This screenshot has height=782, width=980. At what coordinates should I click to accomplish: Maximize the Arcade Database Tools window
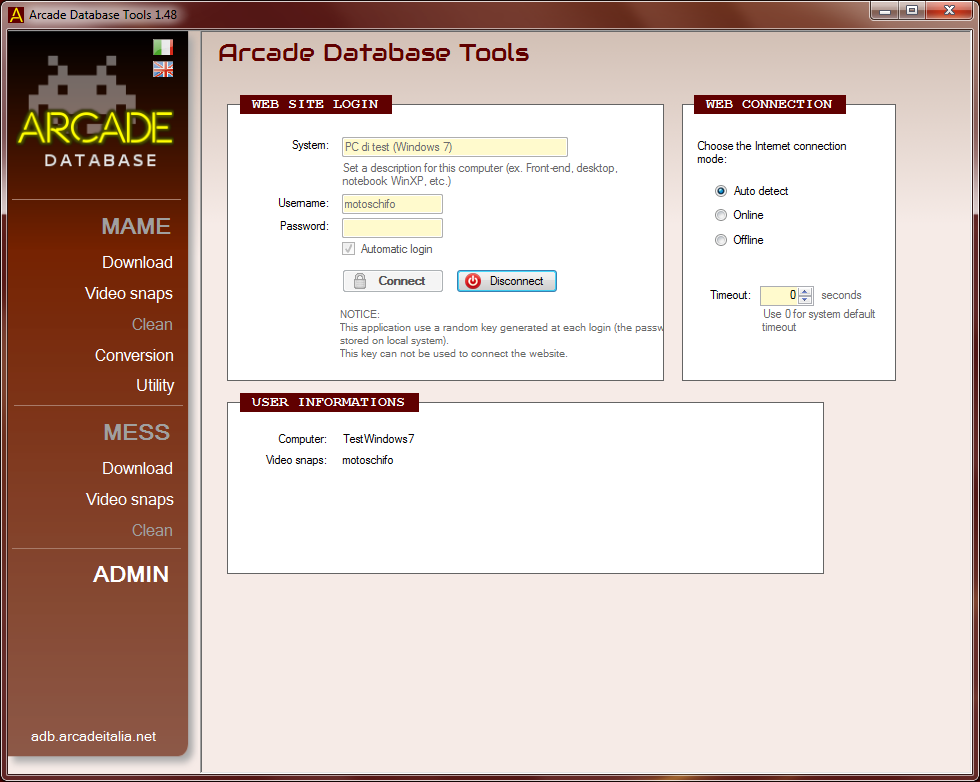[912, 11]
